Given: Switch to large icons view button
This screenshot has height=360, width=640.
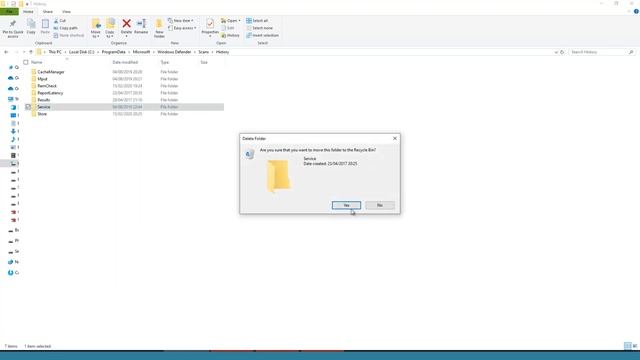Looking at the screenshot, I should (635, 346).
